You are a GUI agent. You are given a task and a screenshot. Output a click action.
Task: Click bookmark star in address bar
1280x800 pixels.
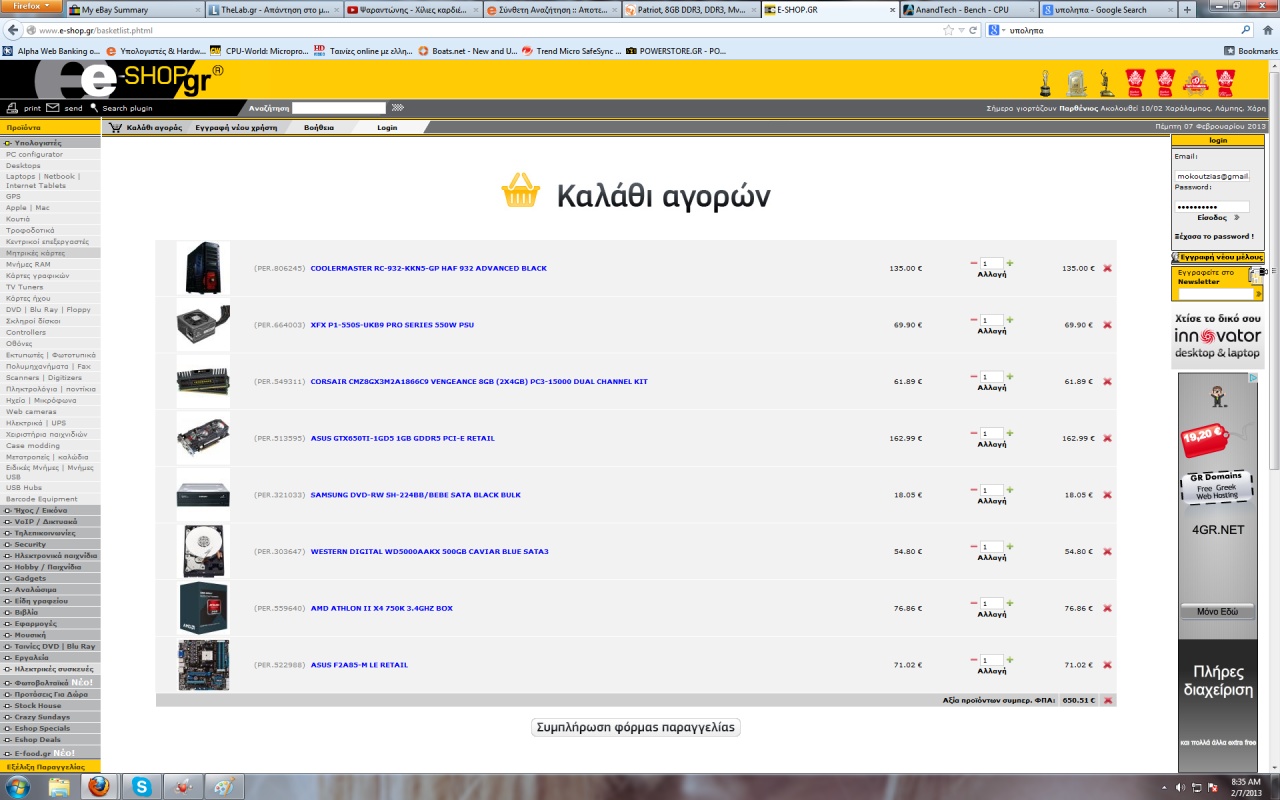click(948, 30)
